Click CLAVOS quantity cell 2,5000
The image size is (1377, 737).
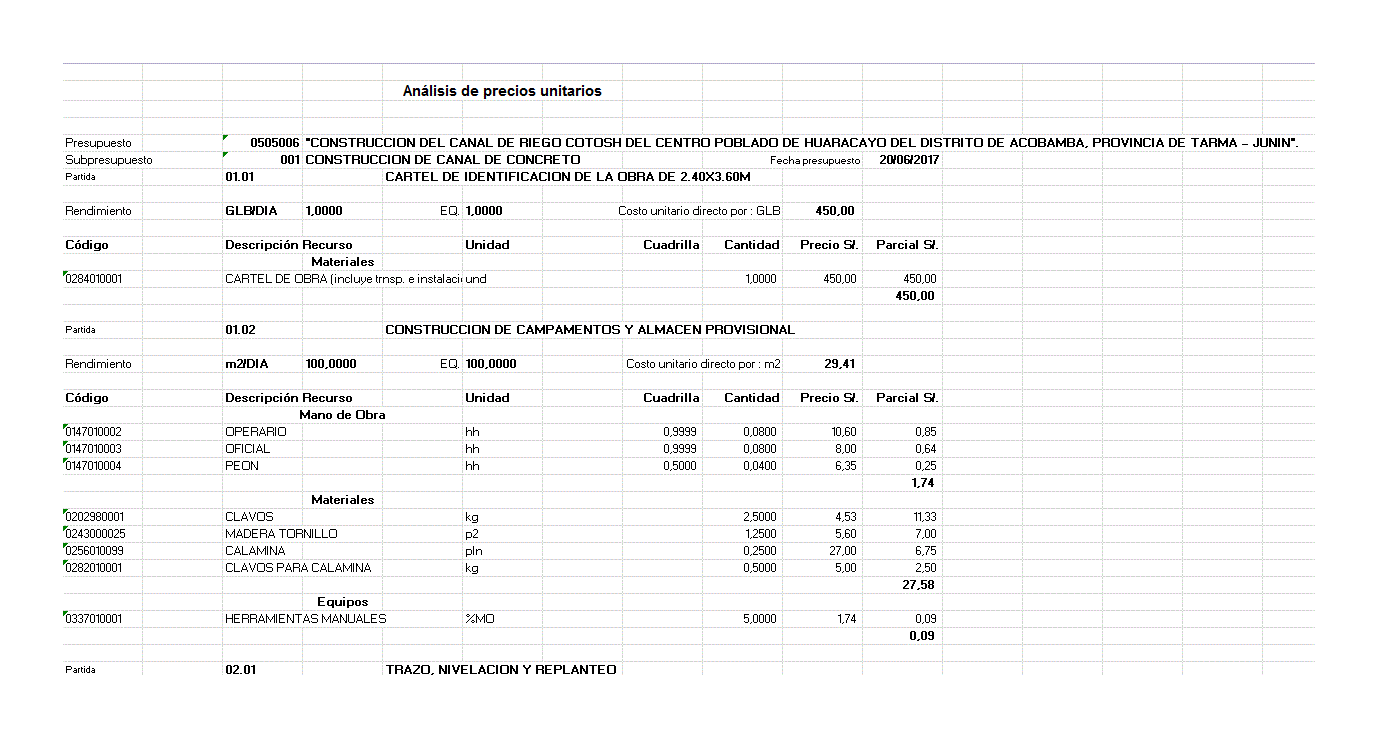[760, 517]
